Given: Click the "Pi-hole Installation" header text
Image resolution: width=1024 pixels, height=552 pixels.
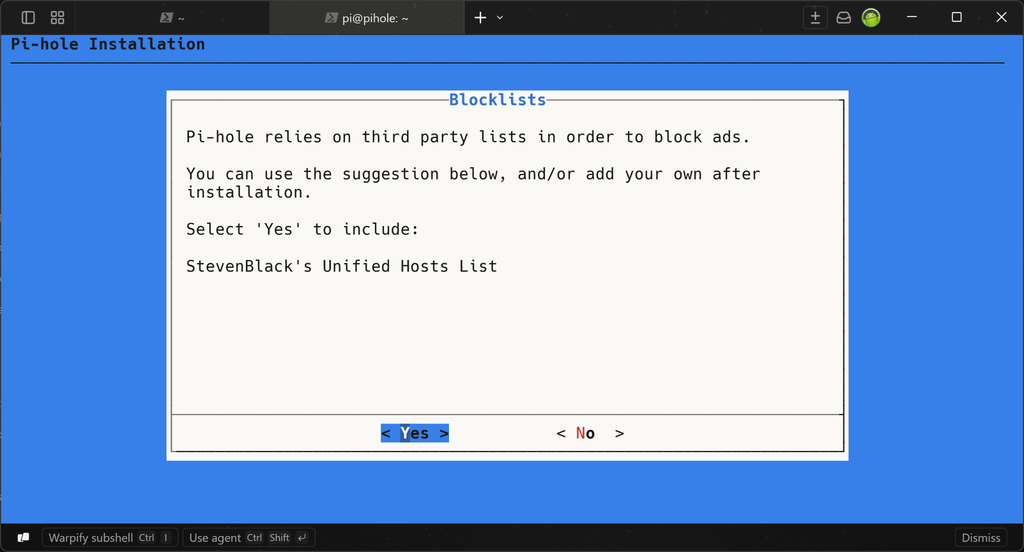Looking at the screenshot, I should tap(108, 44).
